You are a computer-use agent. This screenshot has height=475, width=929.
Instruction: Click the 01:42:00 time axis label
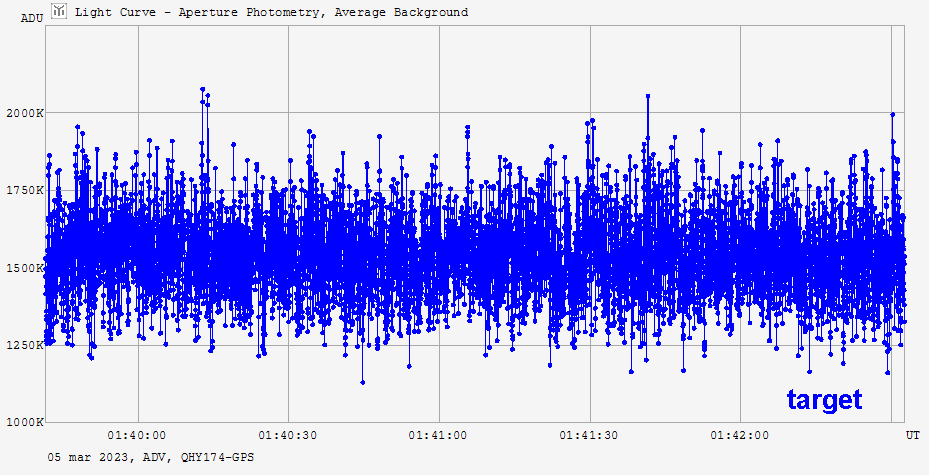pos(739,435)
